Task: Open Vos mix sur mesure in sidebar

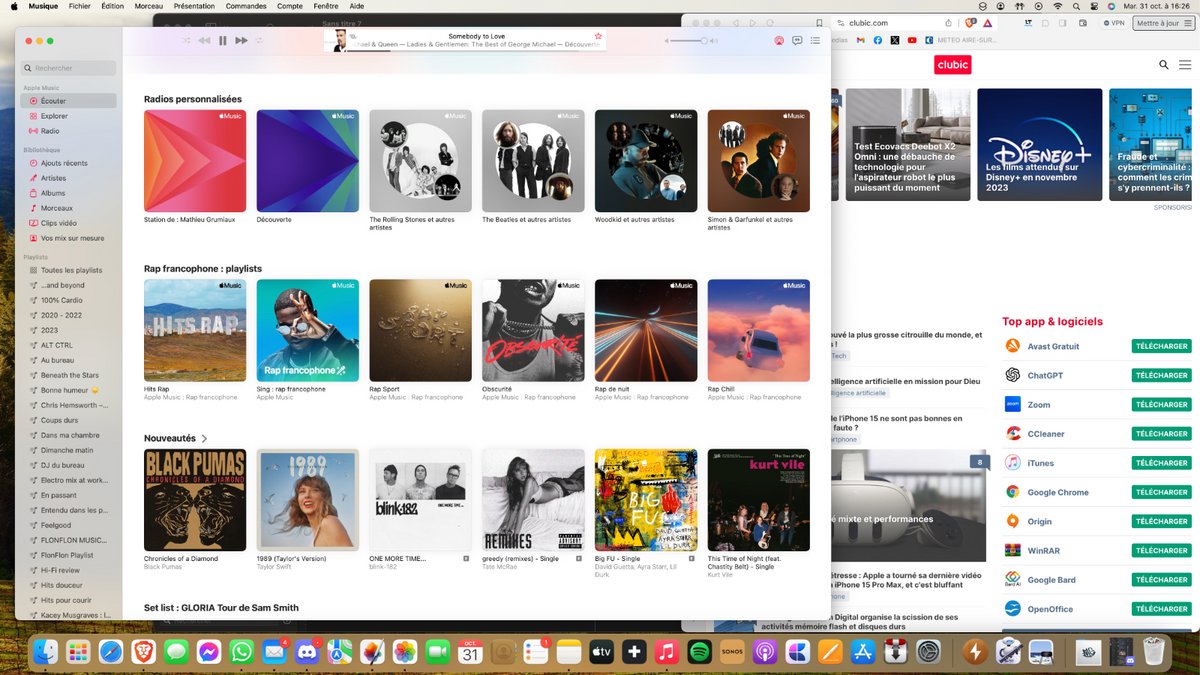Action: [69, 238]
